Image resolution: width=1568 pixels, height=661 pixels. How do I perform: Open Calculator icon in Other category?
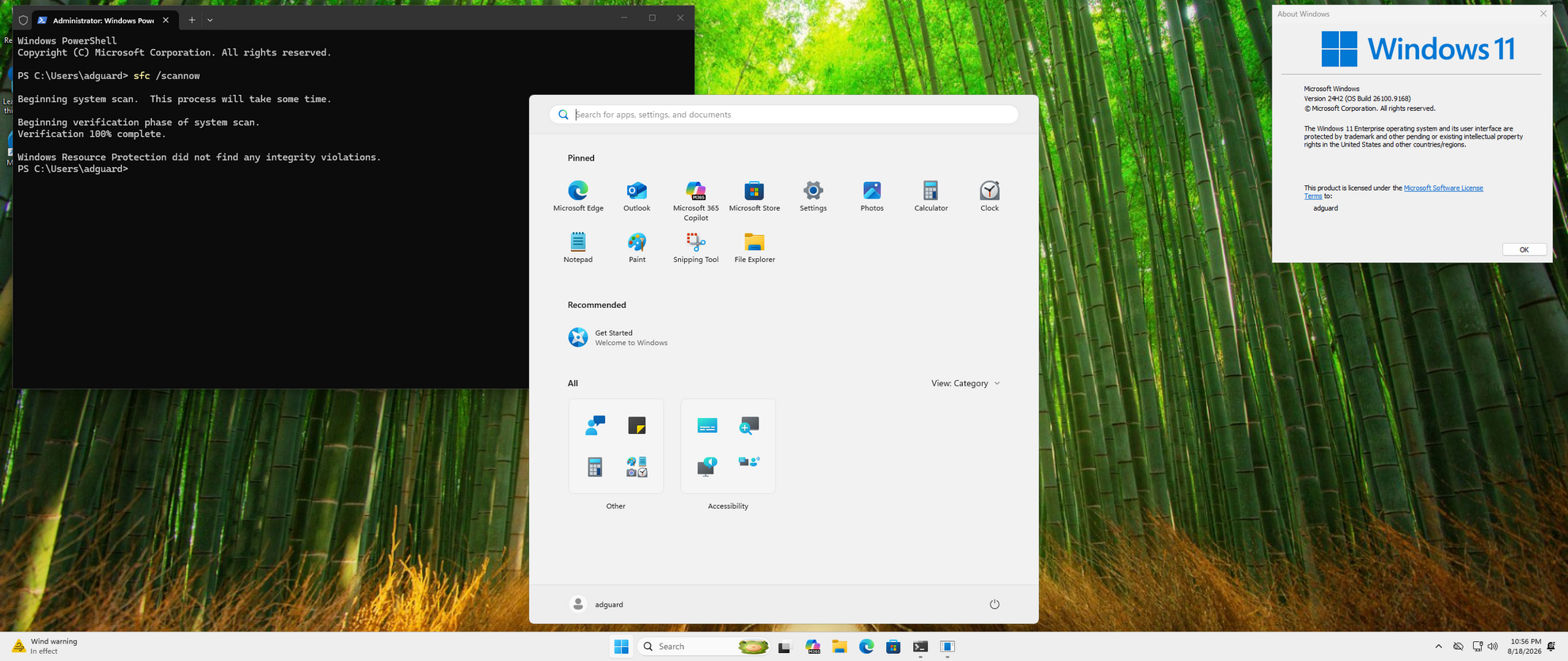click(x=595, y=467)
